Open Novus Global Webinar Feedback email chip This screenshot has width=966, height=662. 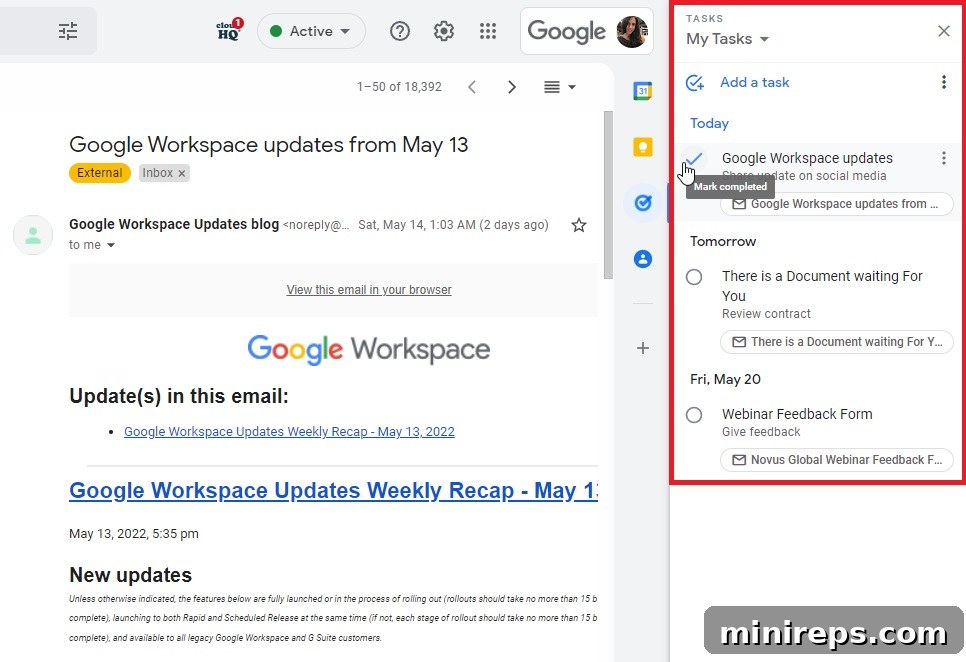[837, 460]
